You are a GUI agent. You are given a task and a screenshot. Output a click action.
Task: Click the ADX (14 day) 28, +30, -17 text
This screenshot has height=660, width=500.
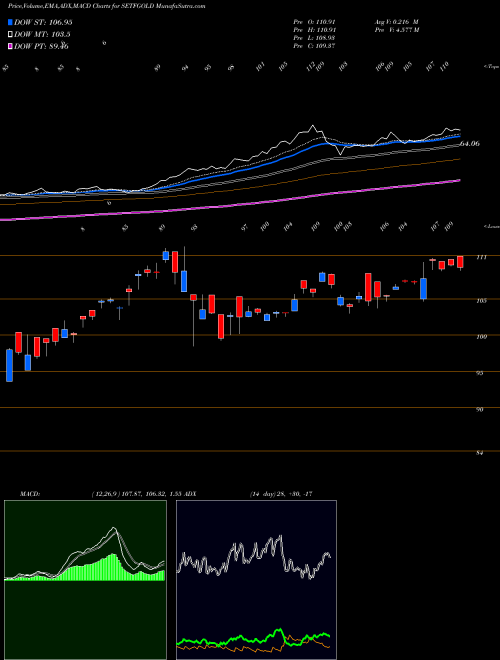click(280, 493)
